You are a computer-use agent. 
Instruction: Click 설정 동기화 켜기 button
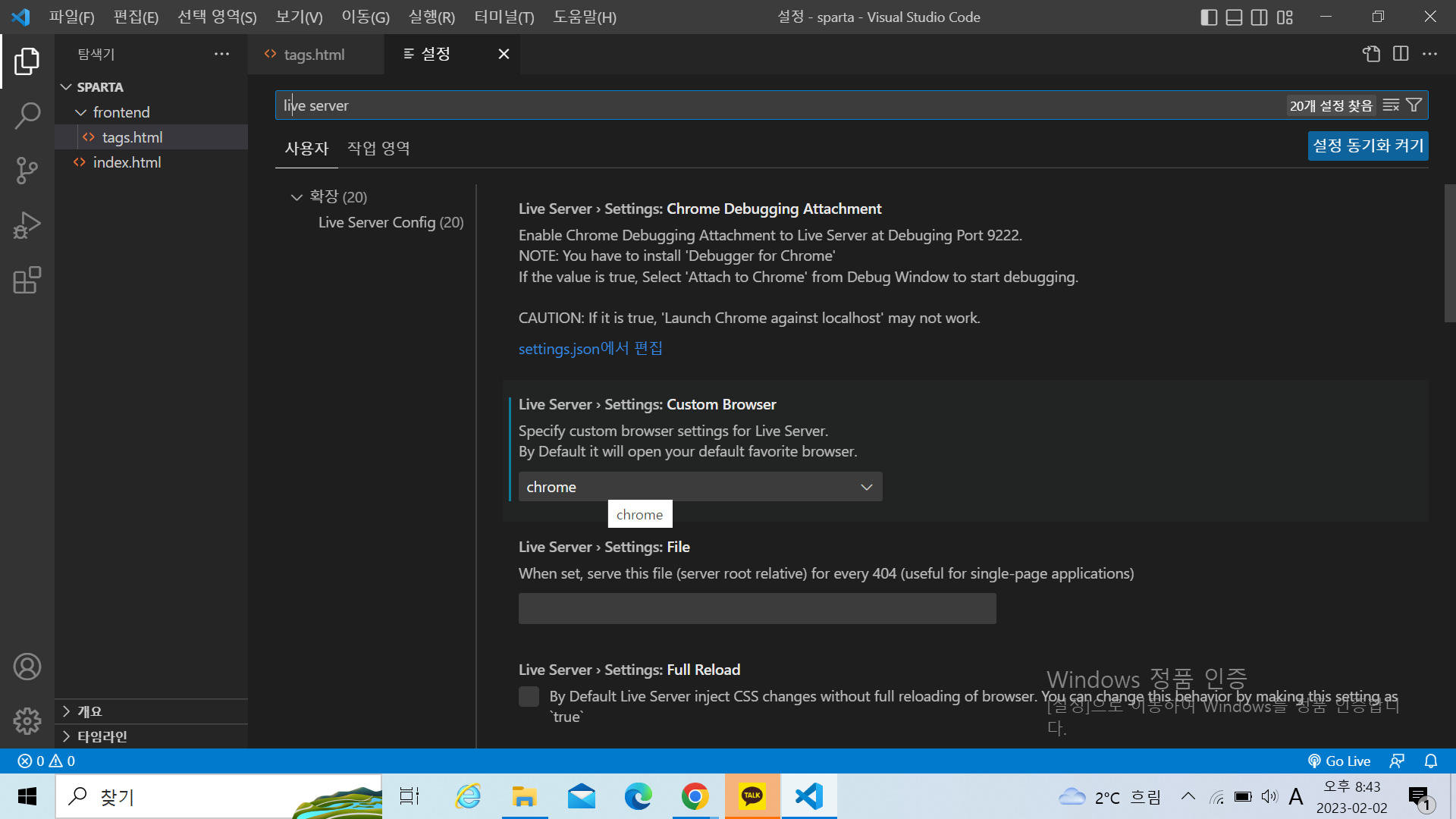click(x=1368, y=146)
